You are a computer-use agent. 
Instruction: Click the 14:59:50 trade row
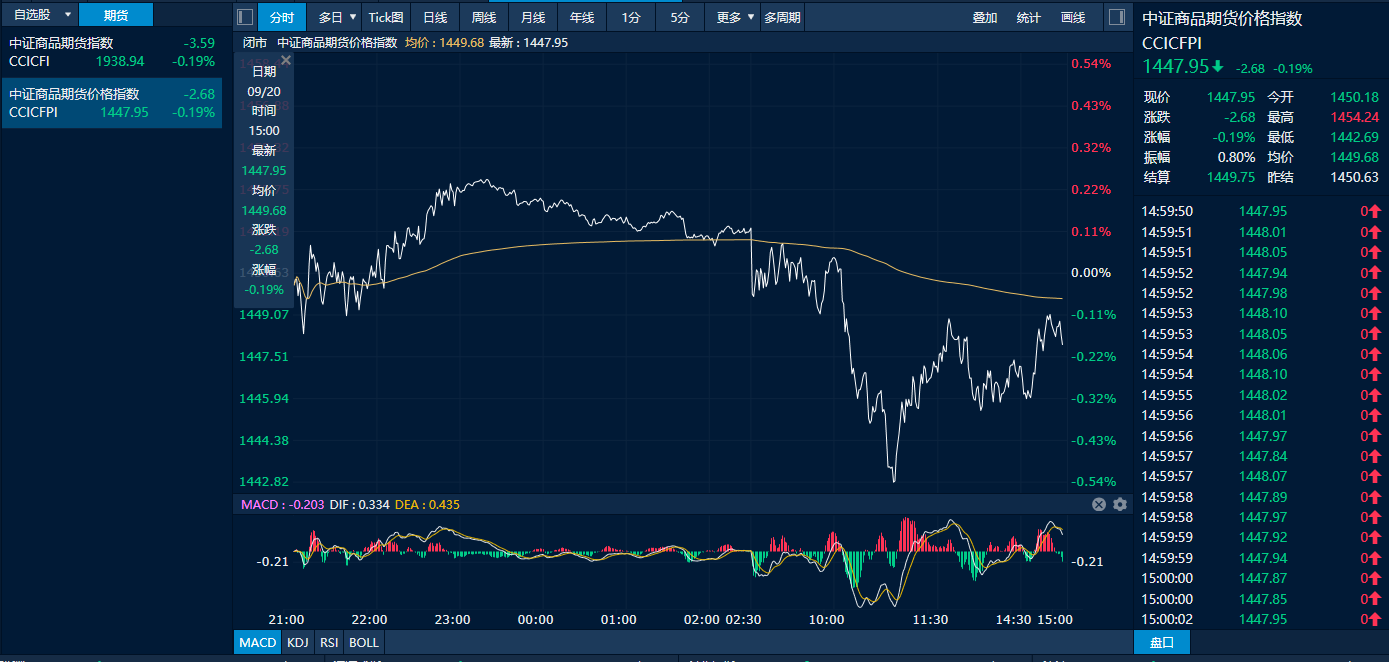click(1262, 211)
